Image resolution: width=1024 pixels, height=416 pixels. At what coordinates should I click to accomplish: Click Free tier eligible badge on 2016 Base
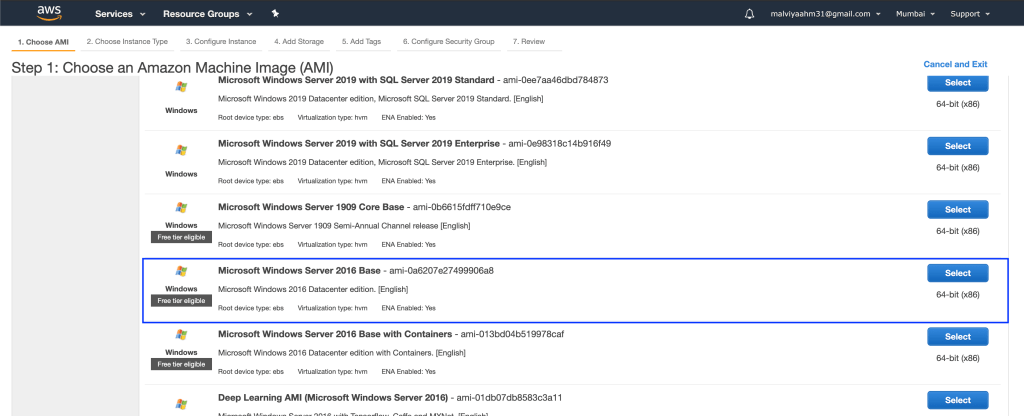[181, 300]
